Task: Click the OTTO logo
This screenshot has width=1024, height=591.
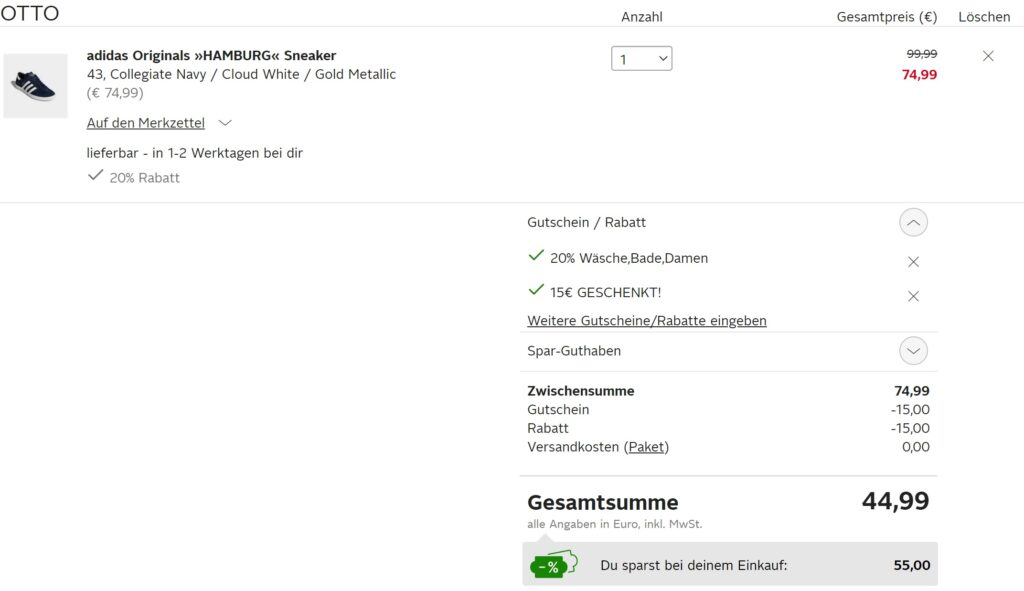Action: (29, 13)
